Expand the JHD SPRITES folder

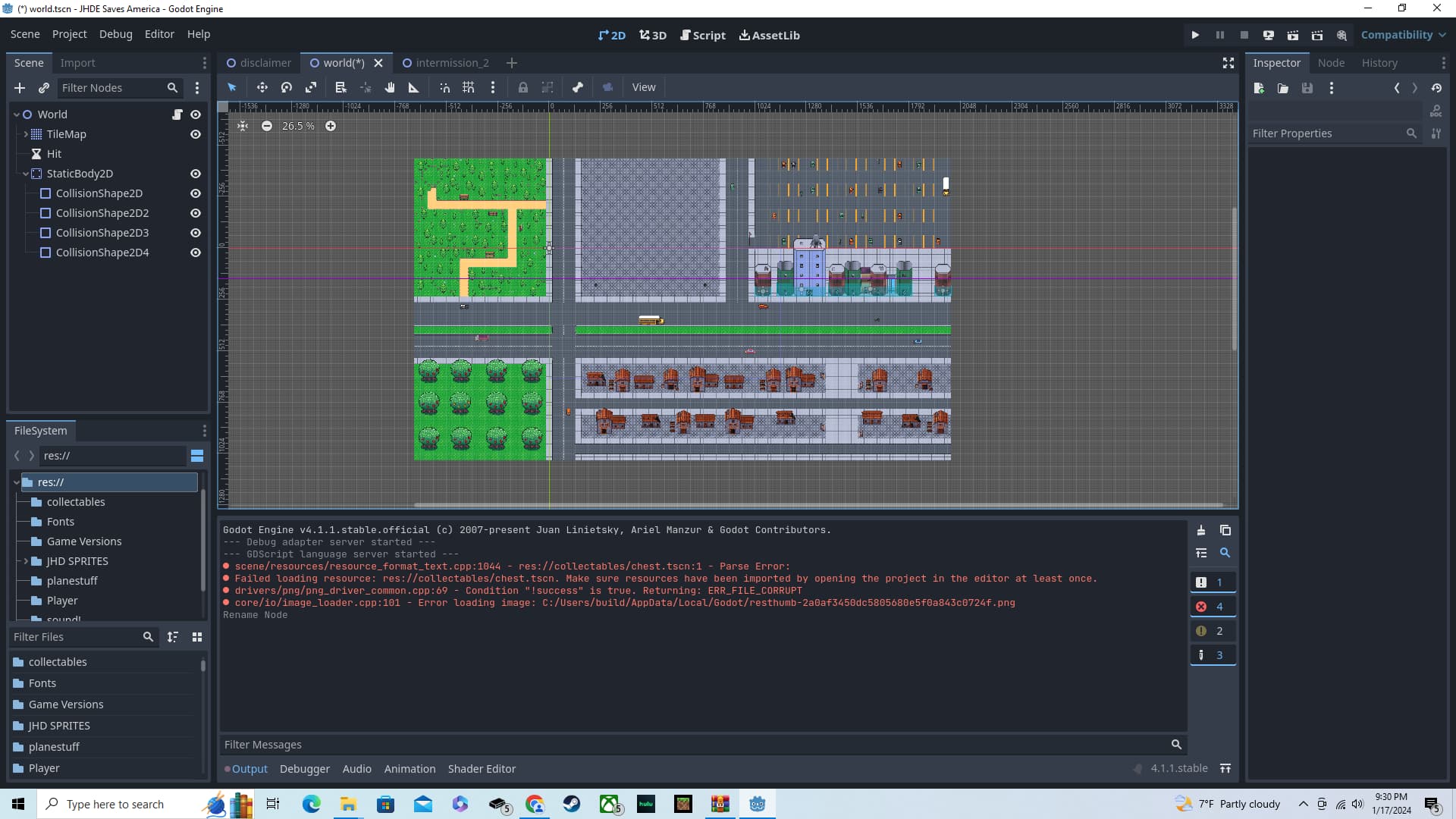click(26, 561)
